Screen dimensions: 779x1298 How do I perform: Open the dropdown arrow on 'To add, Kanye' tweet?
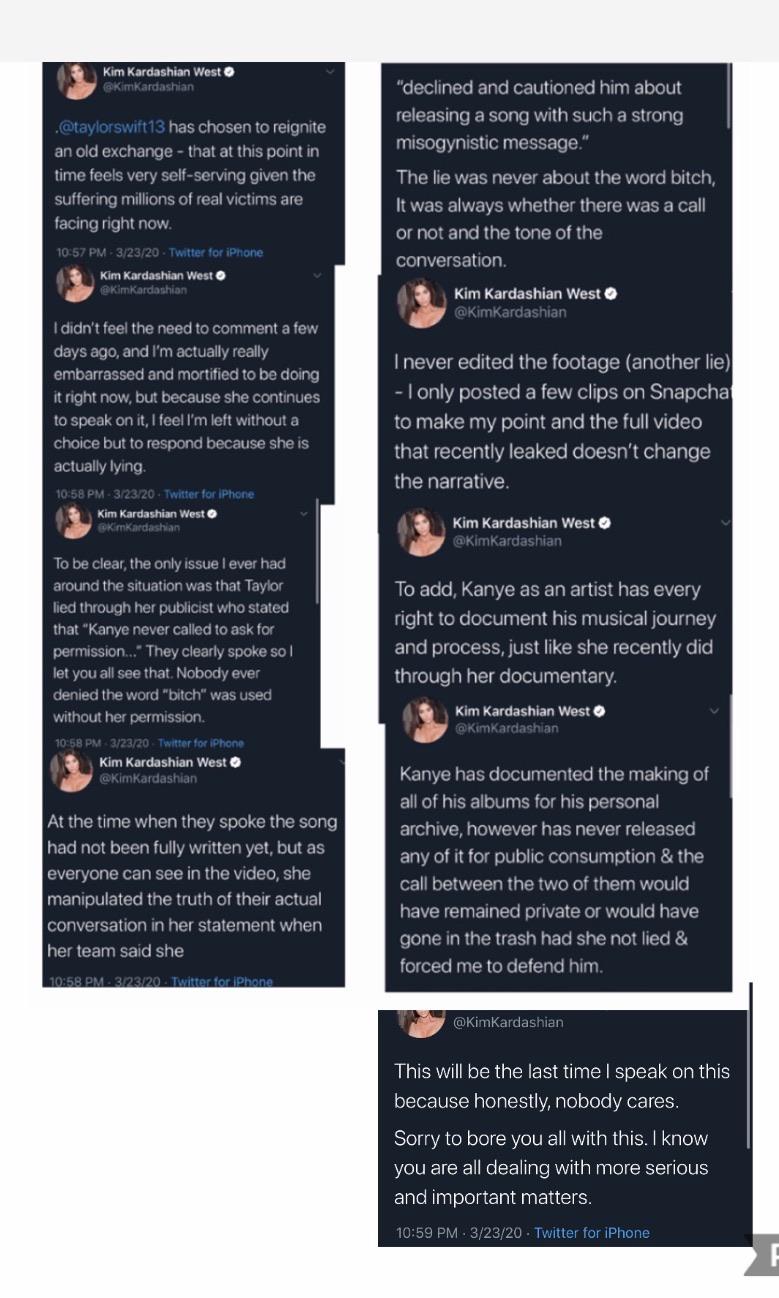[724, 522]
